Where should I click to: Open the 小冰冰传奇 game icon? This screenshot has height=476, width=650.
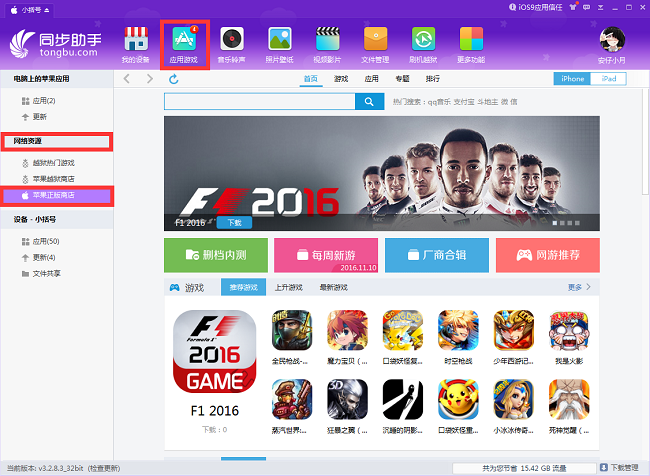pos(514,399)
